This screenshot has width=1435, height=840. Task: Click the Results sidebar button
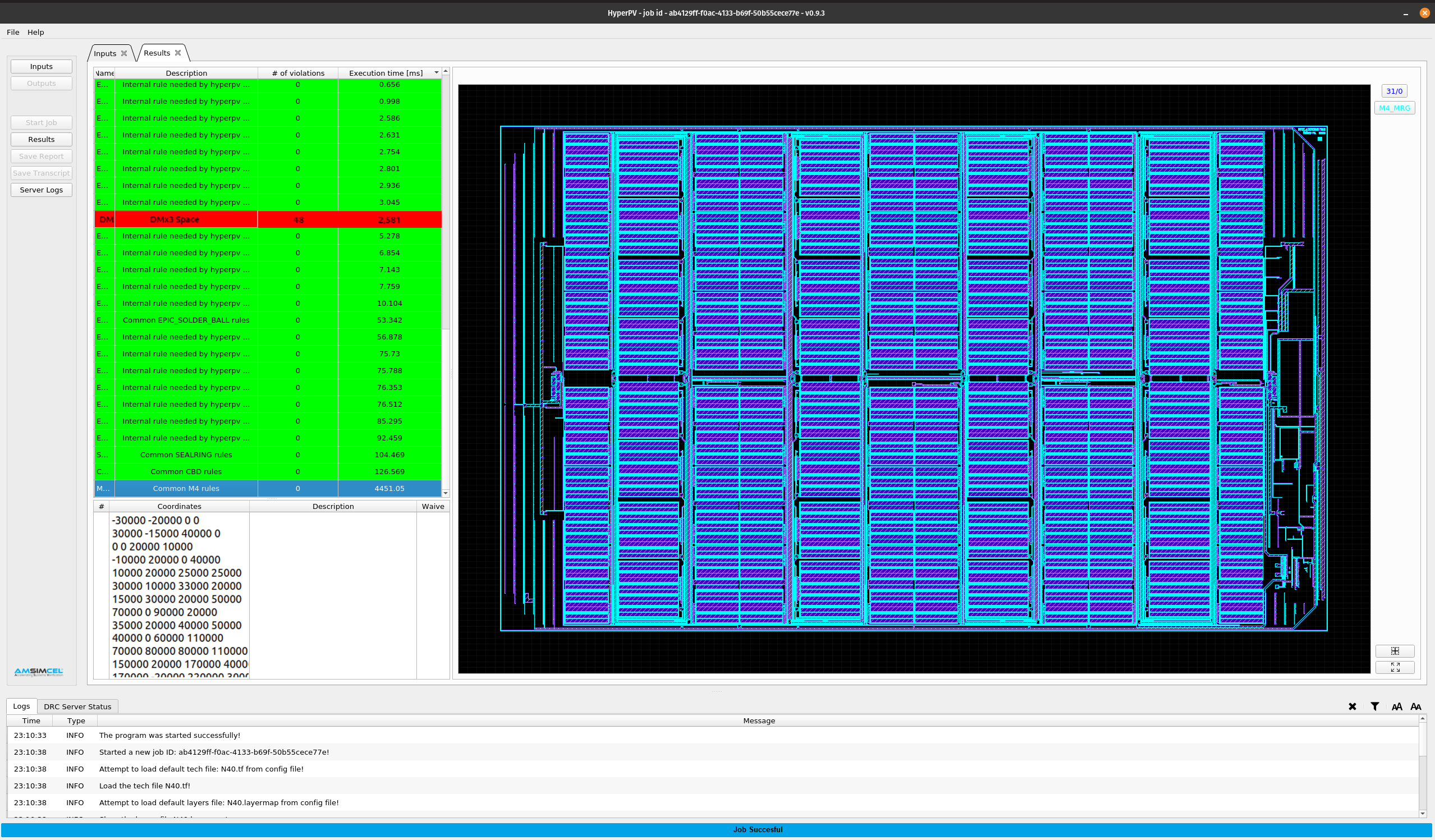coord(42,140)
